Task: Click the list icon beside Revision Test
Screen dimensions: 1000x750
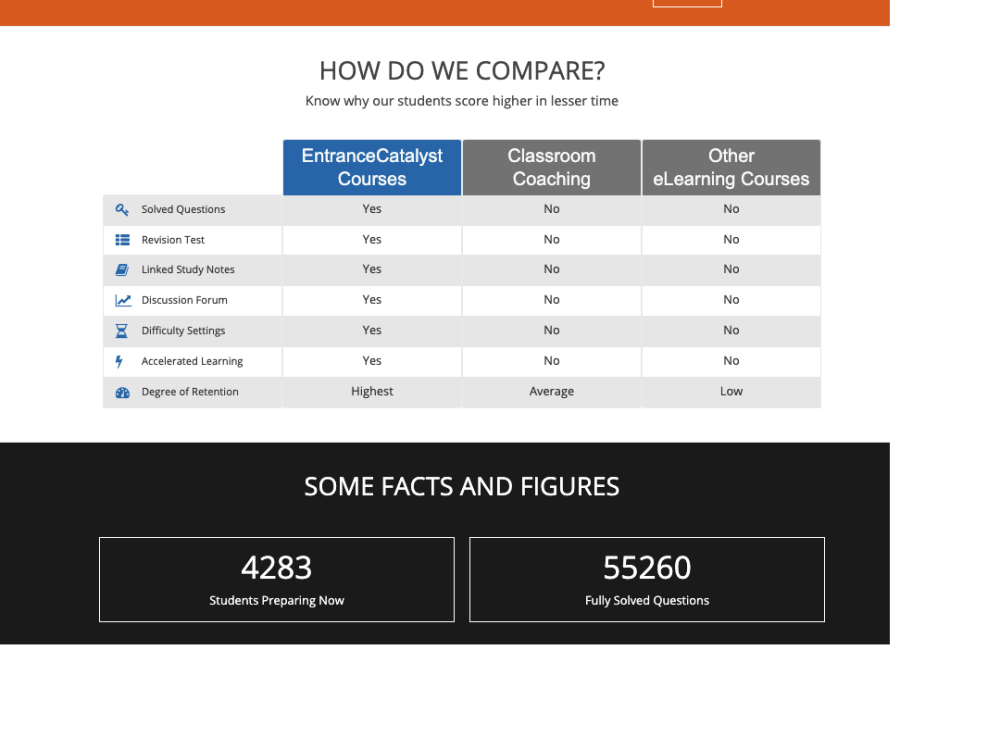Action: coord(122,240)
